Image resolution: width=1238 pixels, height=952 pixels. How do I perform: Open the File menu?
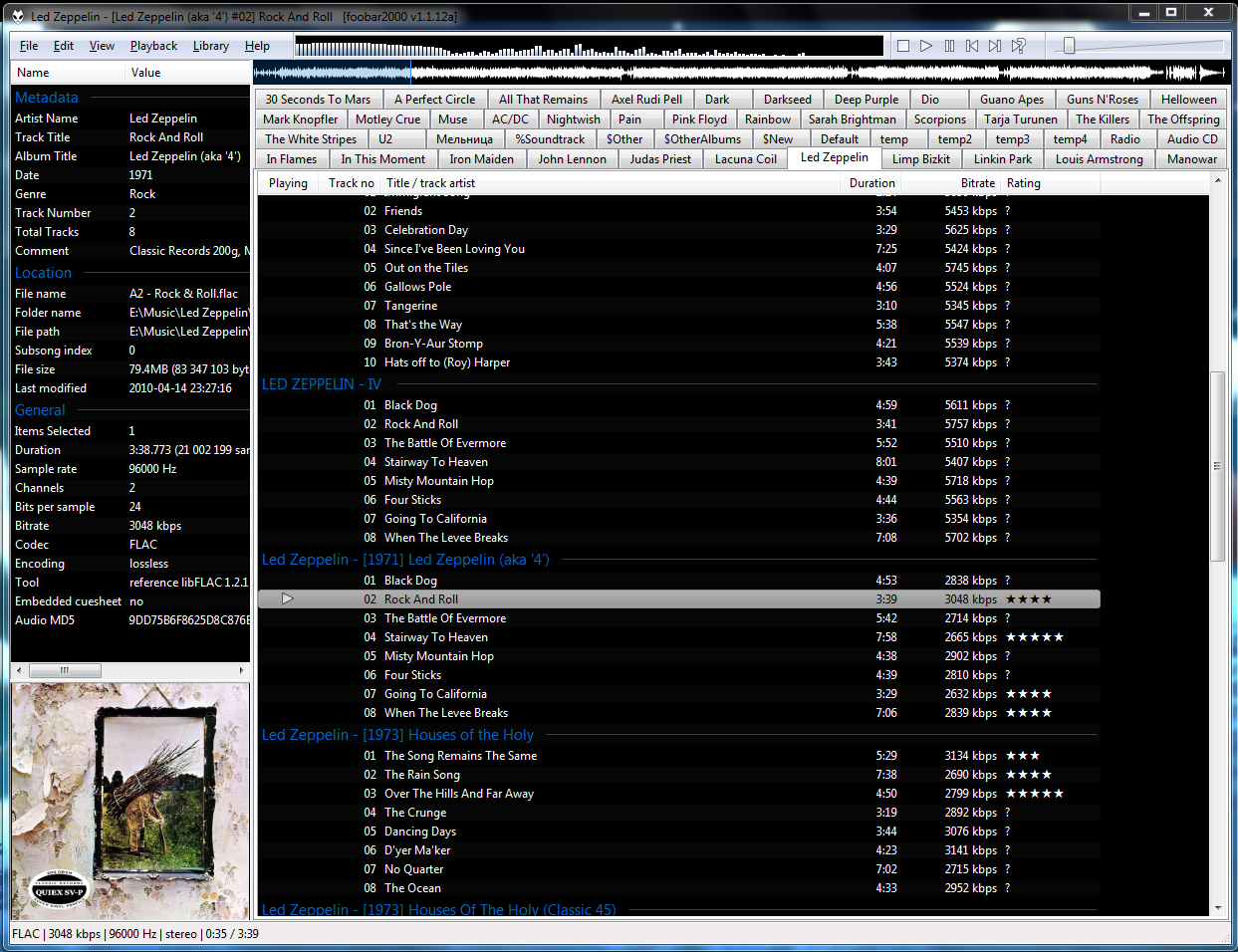[29, 46]
